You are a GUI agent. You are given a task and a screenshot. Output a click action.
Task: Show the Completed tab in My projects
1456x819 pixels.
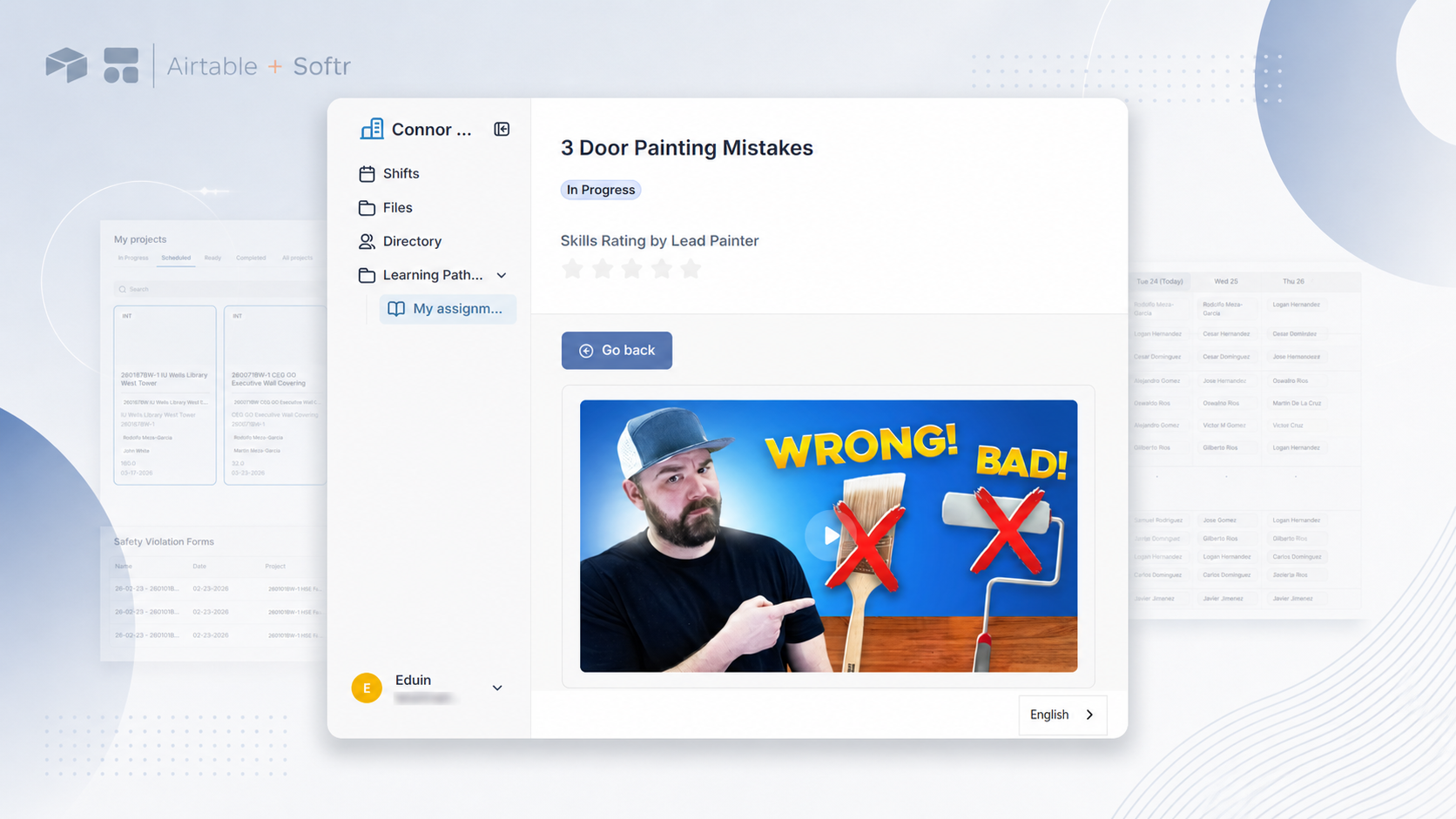tap(251, 258)
